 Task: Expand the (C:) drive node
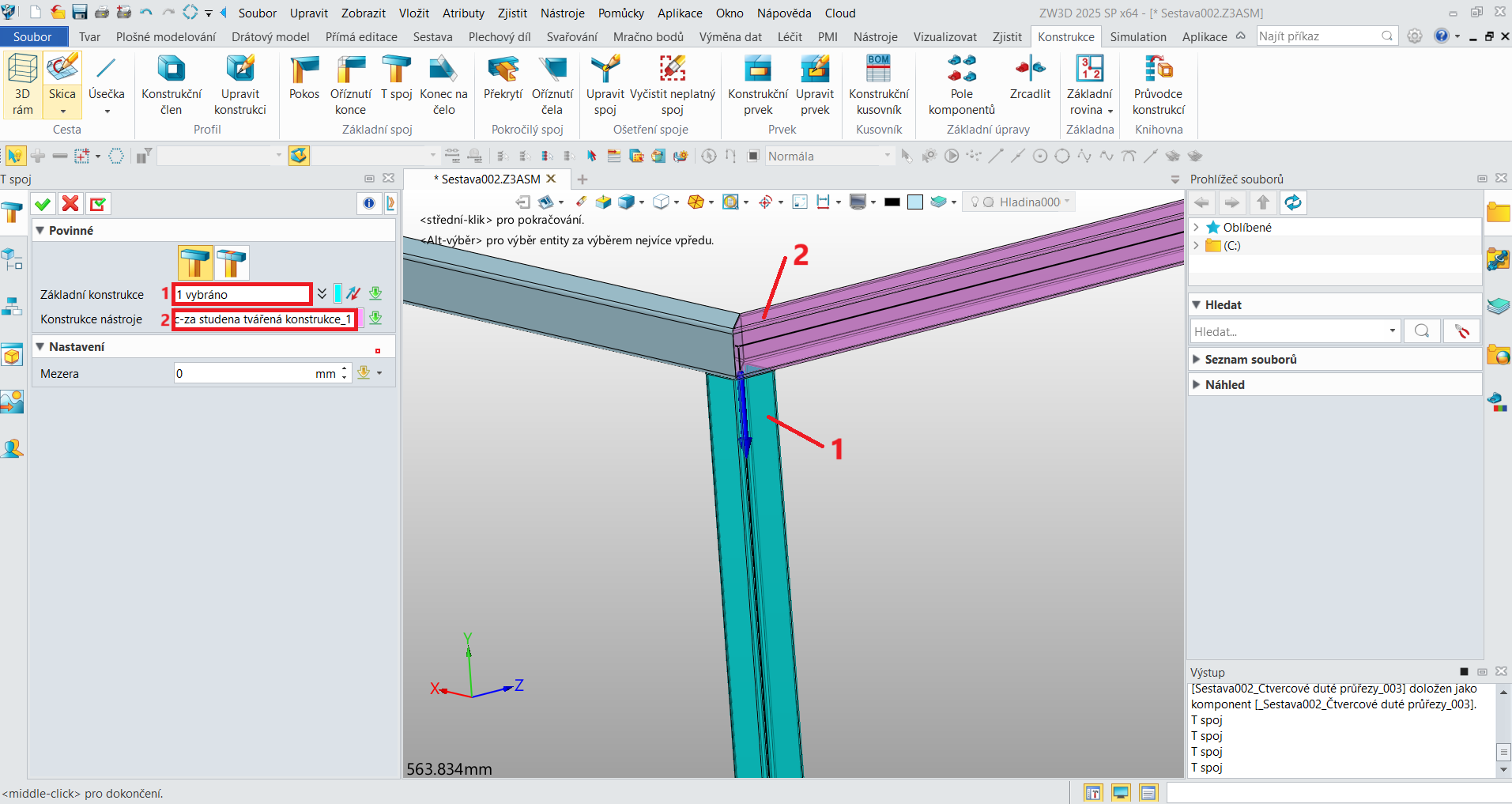(1196, 245)
